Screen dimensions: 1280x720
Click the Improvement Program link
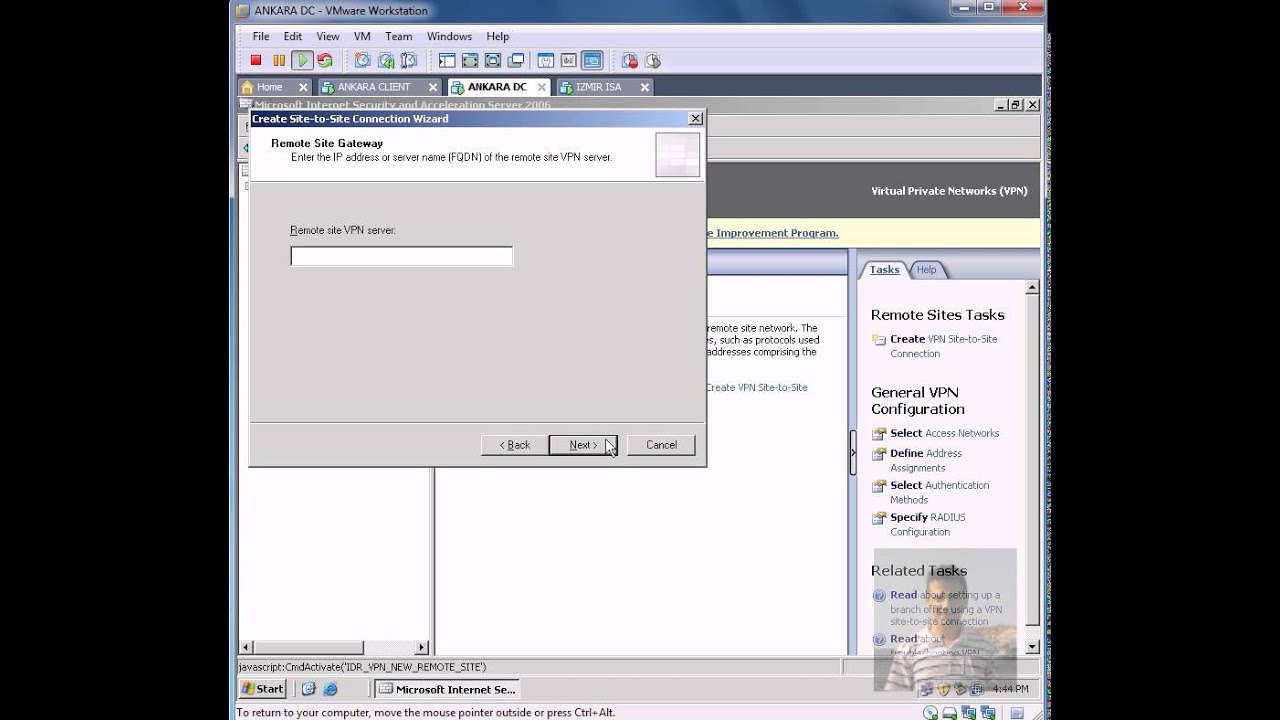coord(772,233)
